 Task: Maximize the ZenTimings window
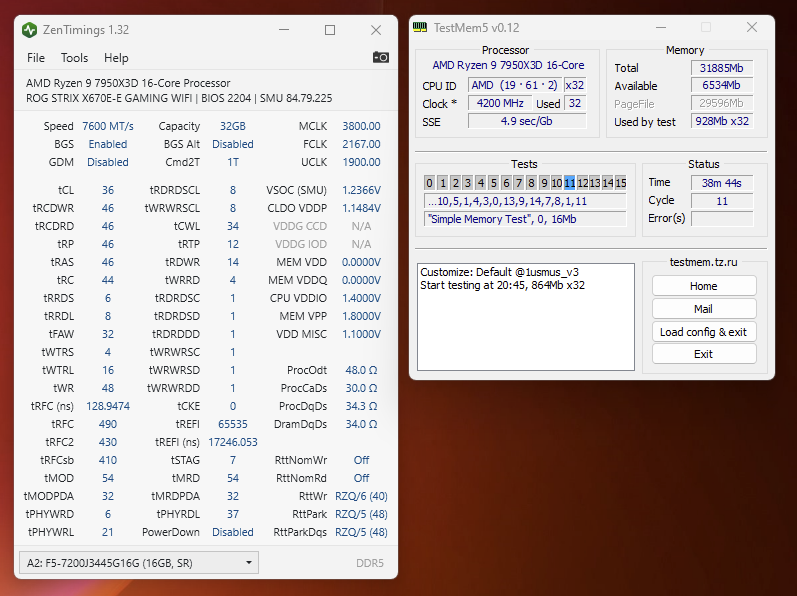tap(330, 30)
